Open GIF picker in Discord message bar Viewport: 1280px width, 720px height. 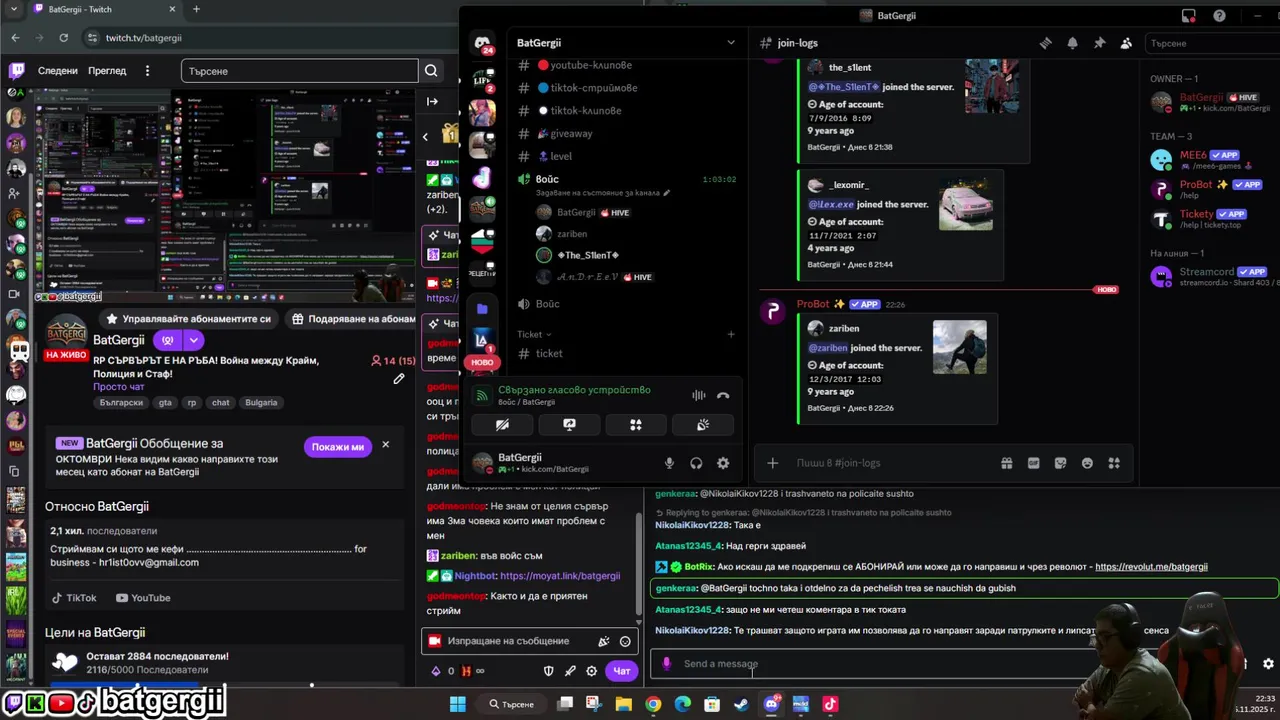pos(1034,463)
